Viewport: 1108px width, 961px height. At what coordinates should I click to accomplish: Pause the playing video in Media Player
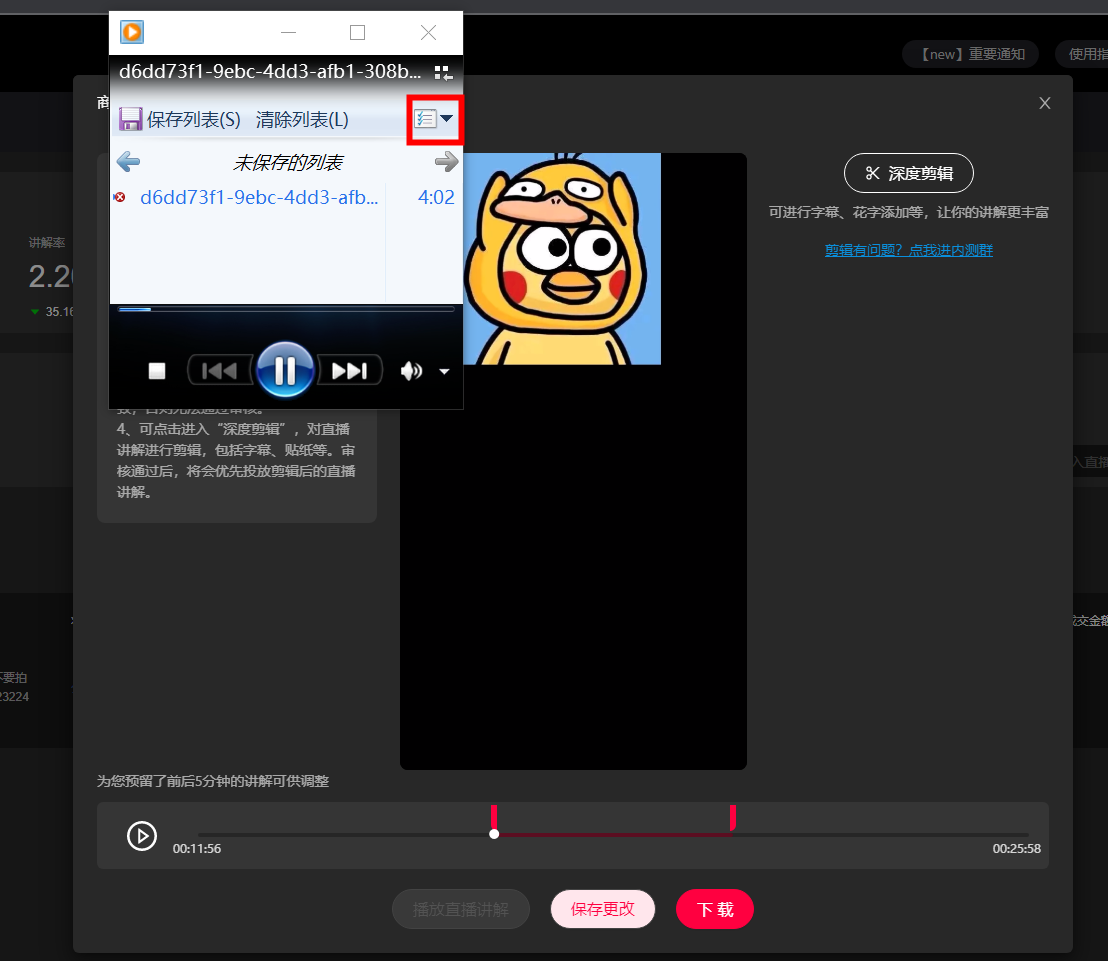pyautogui.click(x=285, y=370)
